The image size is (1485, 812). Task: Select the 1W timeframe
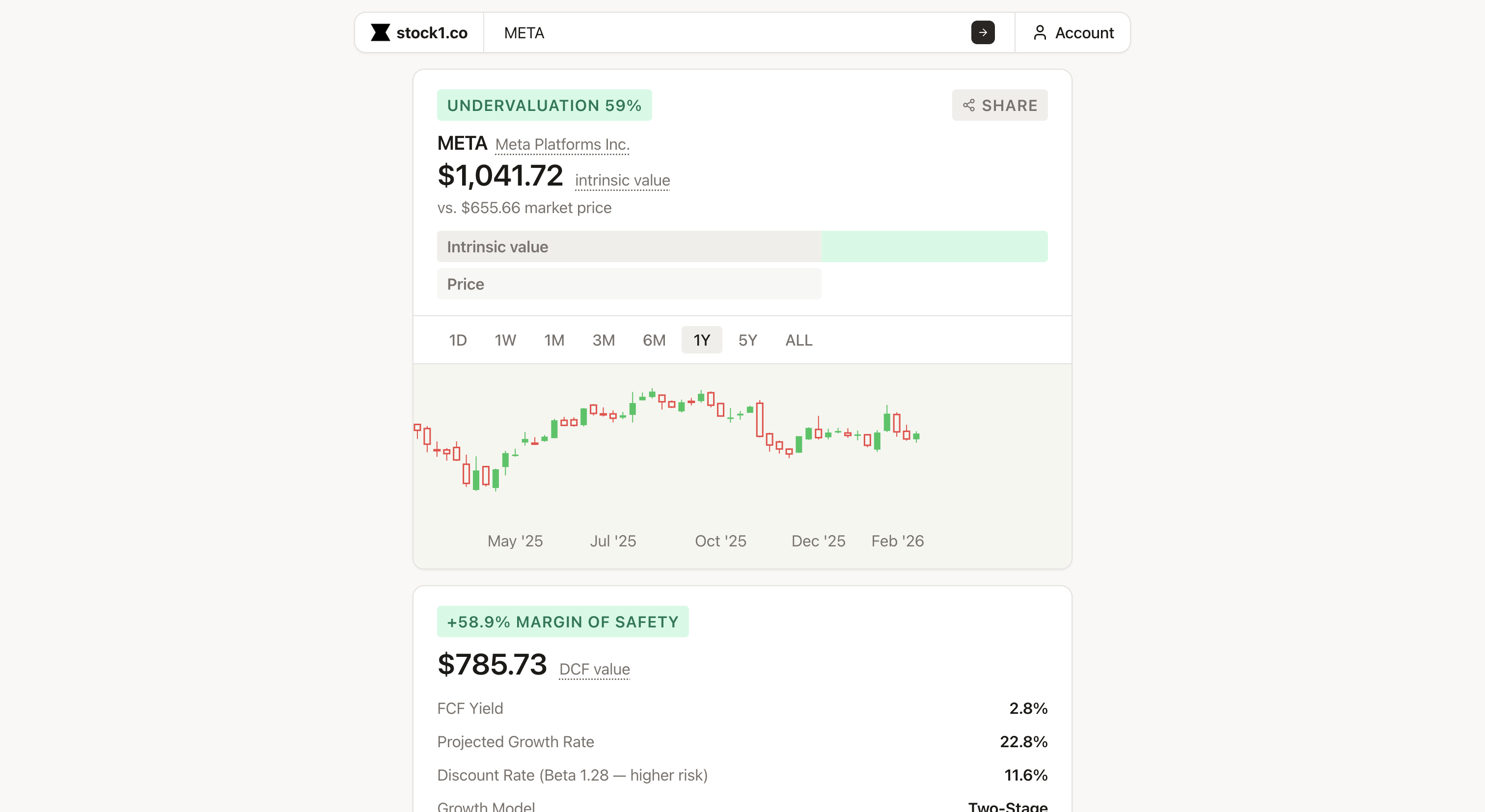coord(505,340)
